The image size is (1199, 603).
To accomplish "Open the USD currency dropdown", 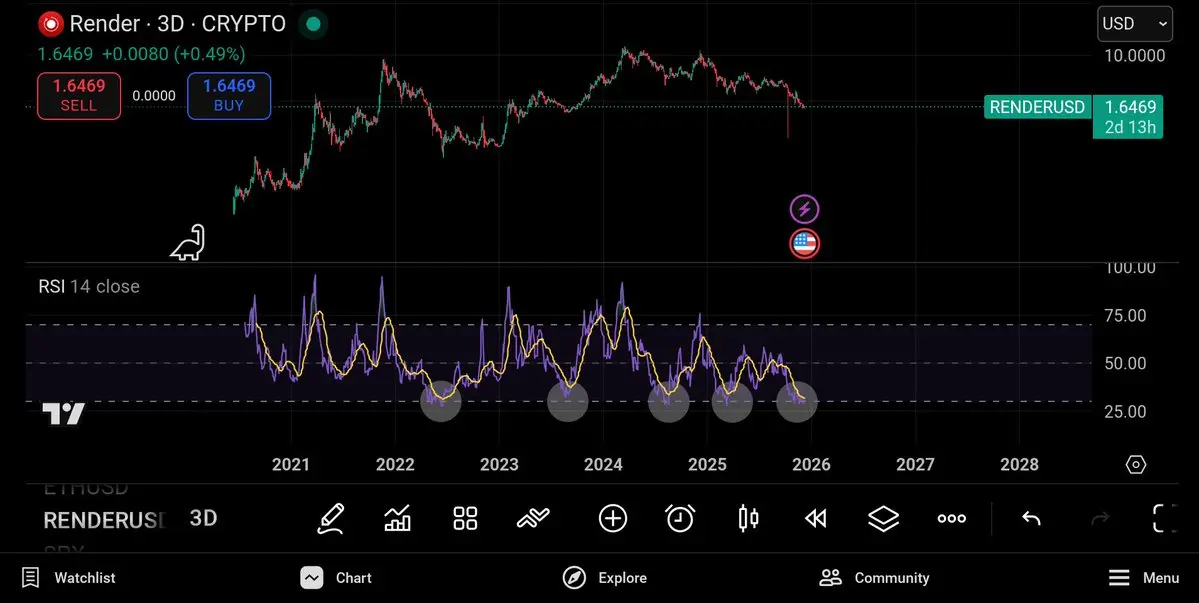I will [1135, 24].
